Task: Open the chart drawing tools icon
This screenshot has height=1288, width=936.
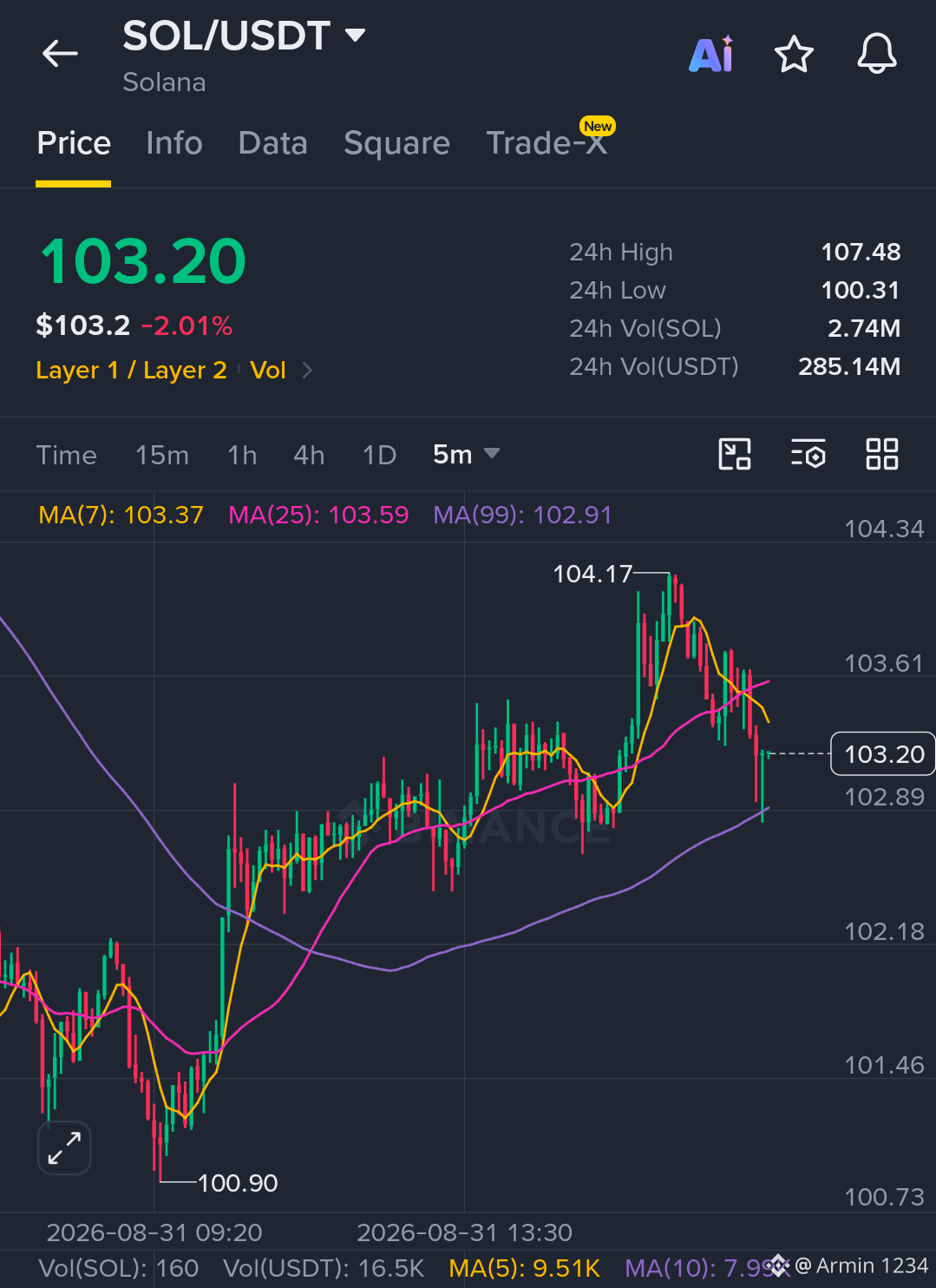Action: point(735,454)
